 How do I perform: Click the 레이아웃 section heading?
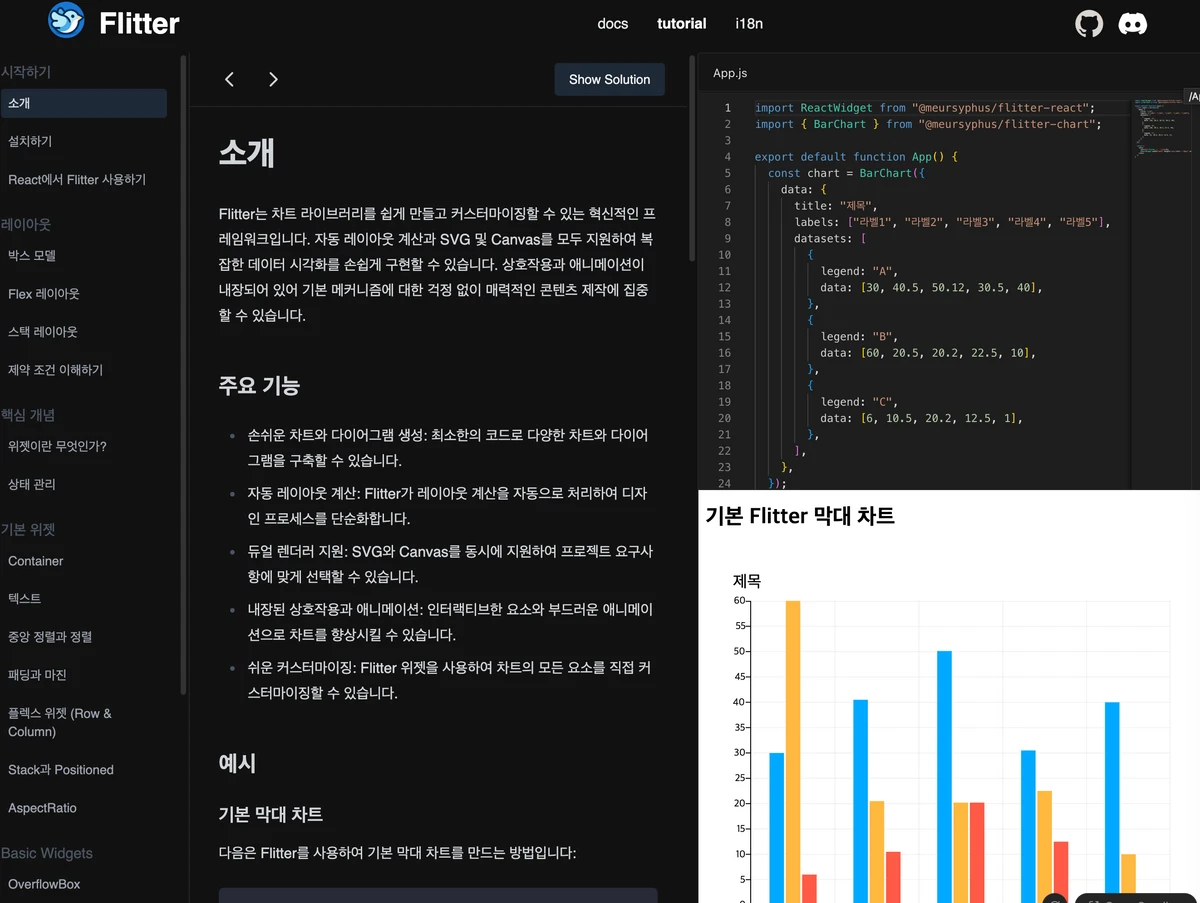(26, 224)
